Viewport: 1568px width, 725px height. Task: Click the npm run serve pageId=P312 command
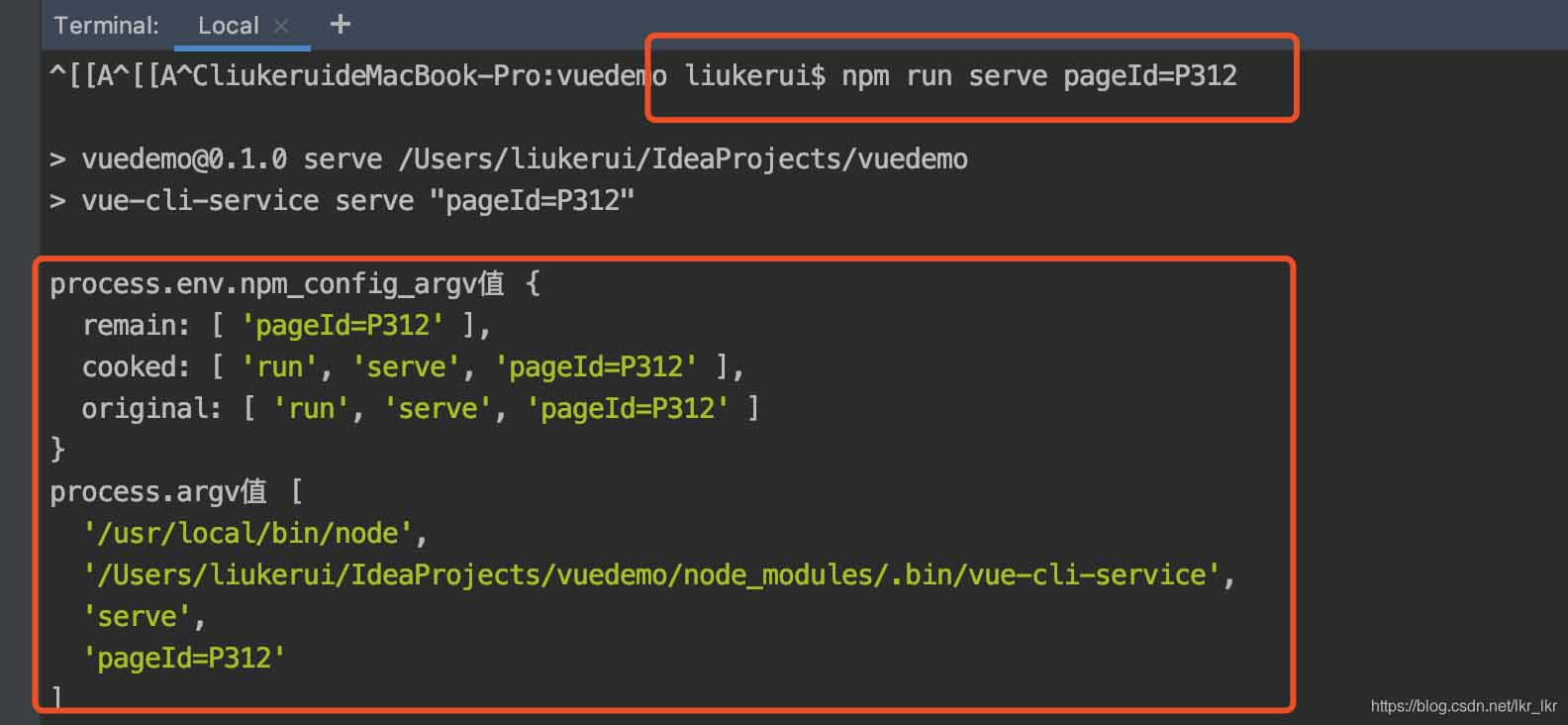tap(1038, 76)
